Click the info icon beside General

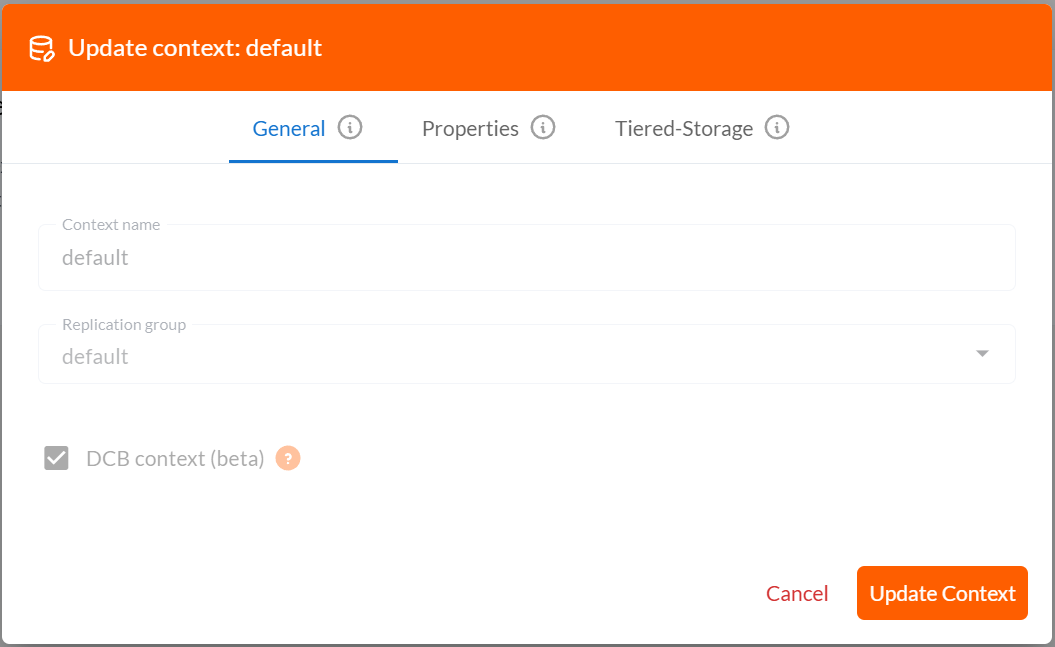350,128
